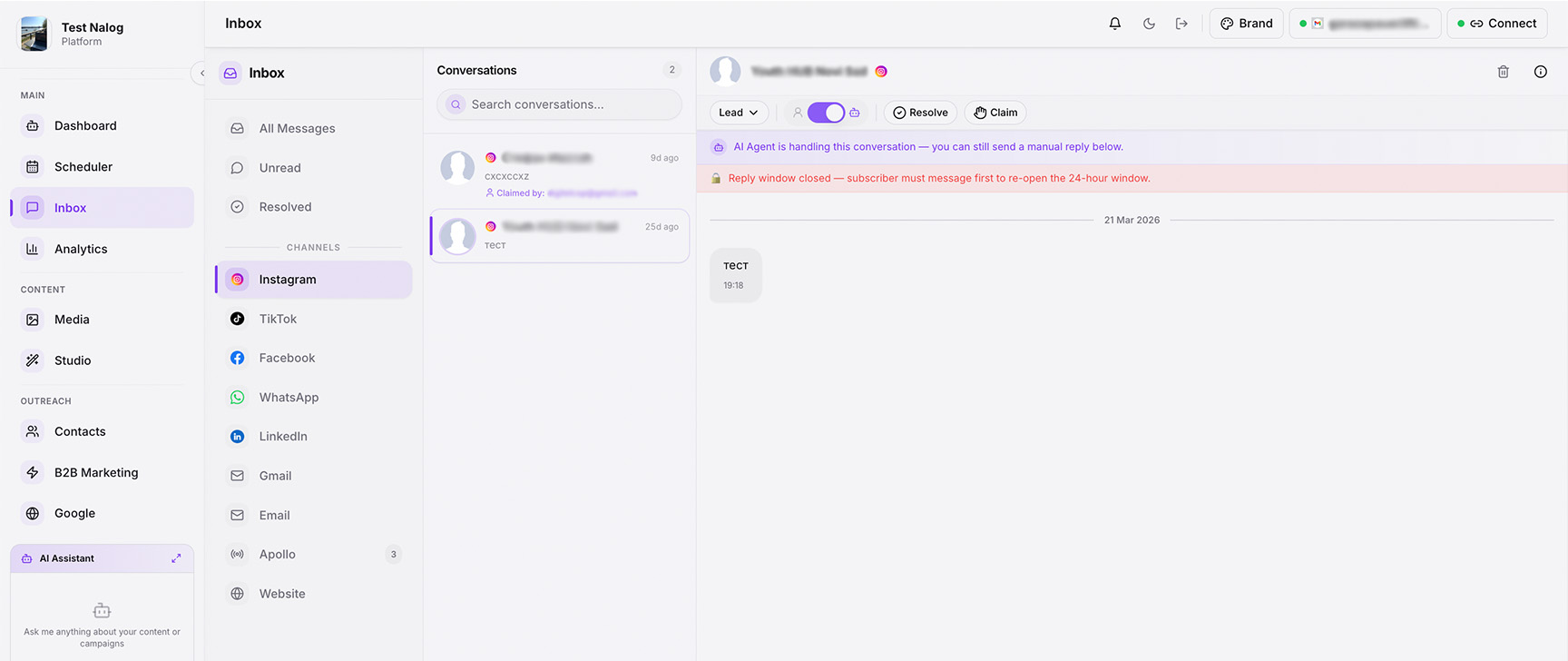Toggle dark mode moon icon

pyautogui.click(x=1149, y=24)
